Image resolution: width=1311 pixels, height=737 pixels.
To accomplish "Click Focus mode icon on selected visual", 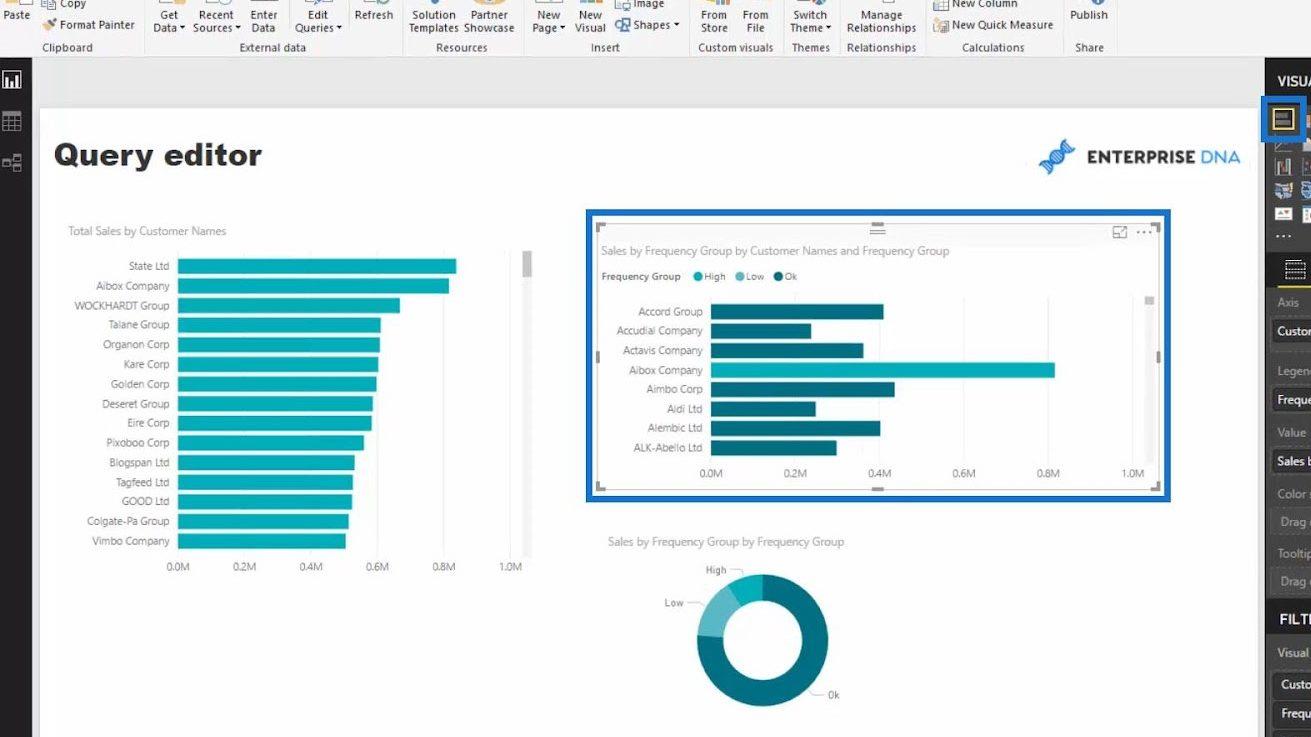I will (x=1119, y=232).
